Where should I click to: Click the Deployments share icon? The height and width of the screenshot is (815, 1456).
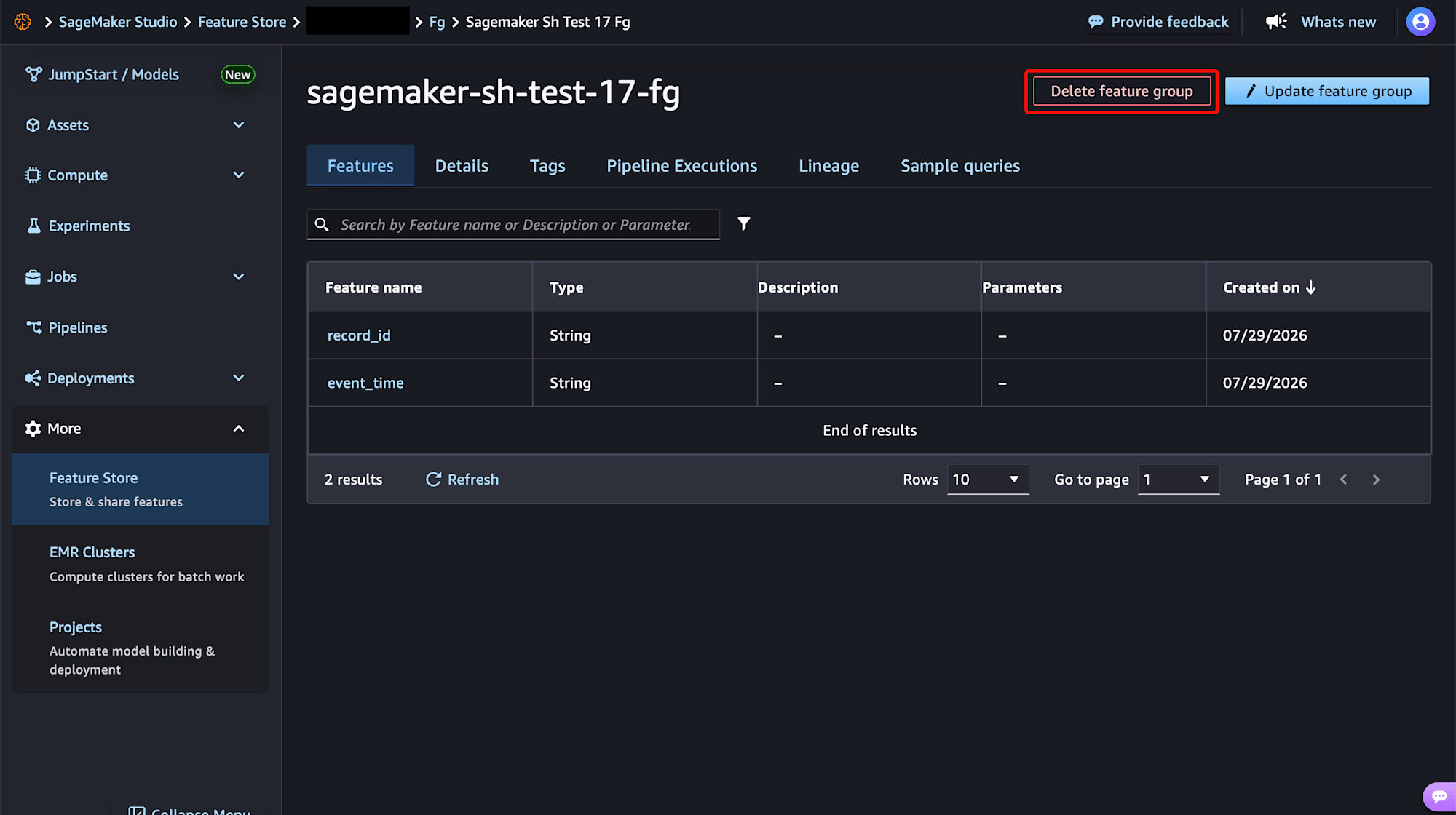click(33, 378)
